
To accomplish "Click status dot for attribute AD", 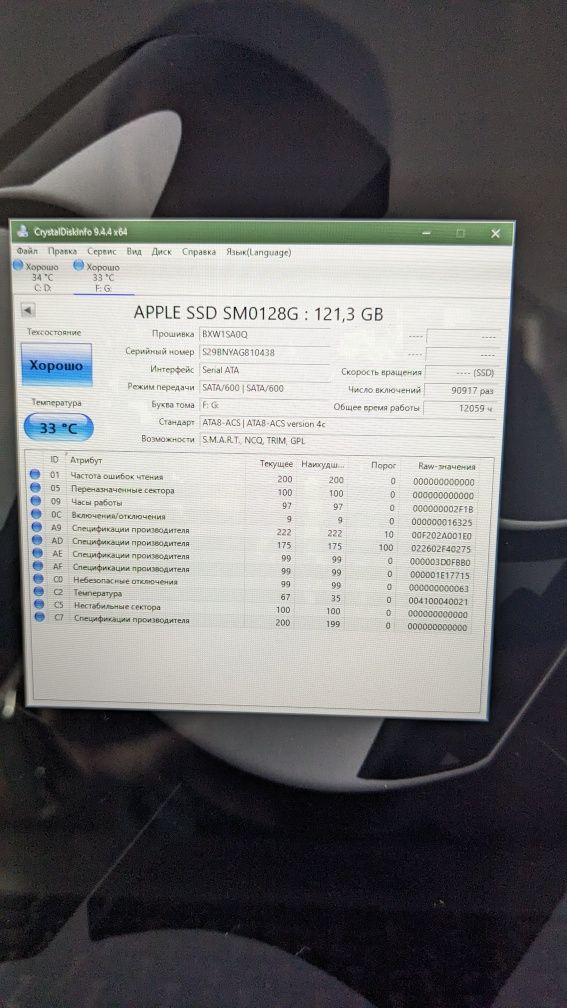I will pyautogui.click(x=37, y=541).
